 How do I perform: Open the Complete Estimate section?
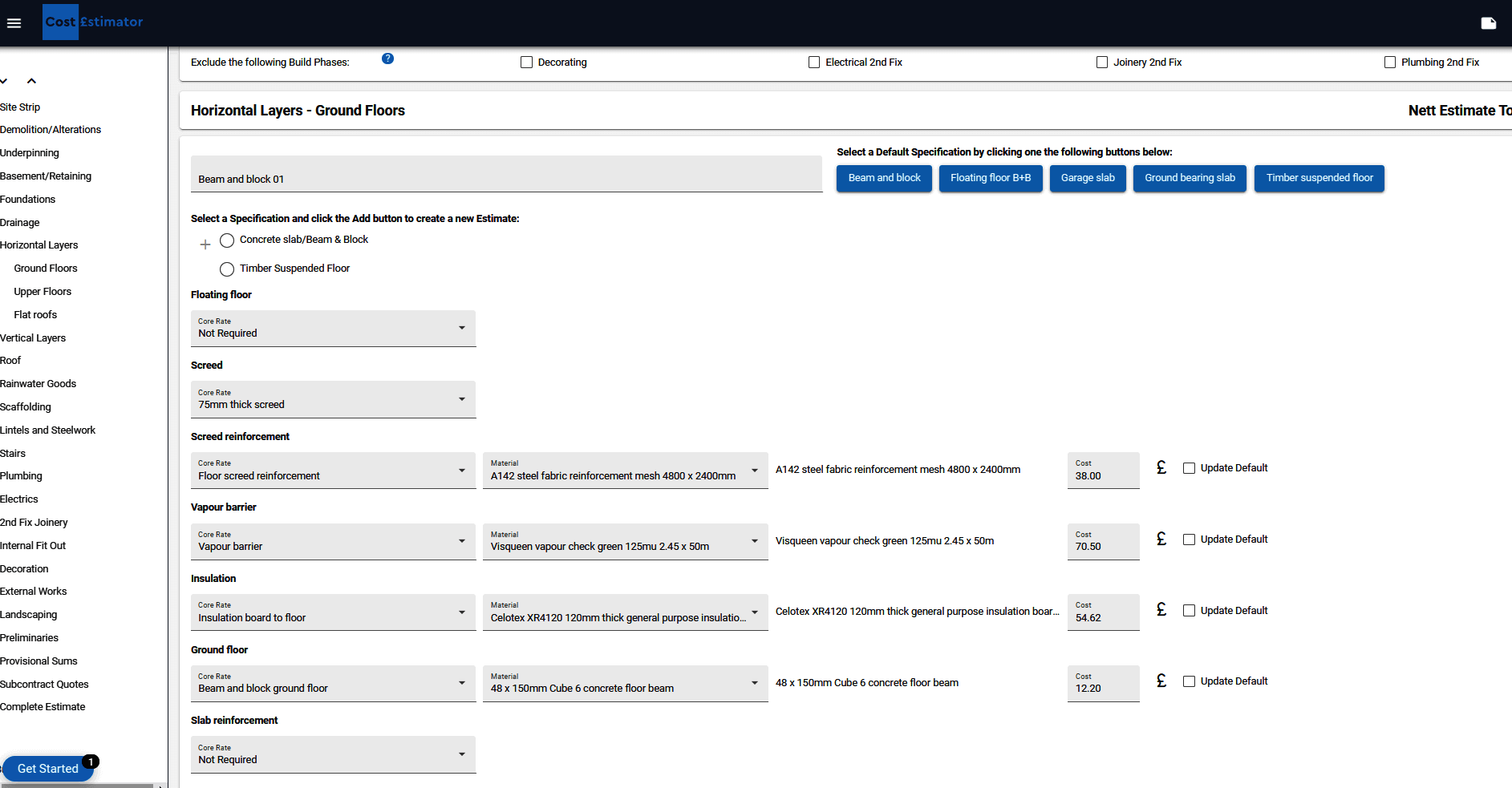43,706
